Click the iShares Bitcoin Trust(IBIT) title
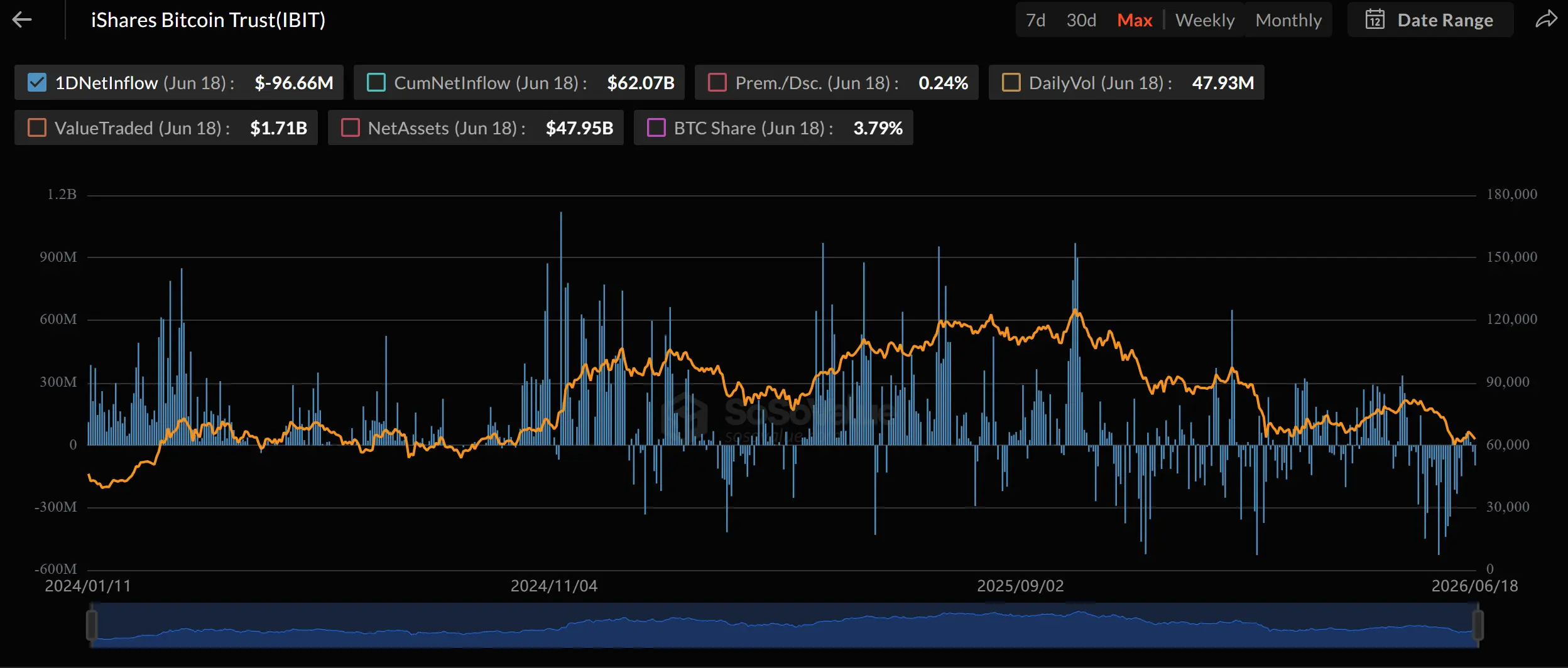The height and width of the screenshot is (668, 1568). point(208,20)
